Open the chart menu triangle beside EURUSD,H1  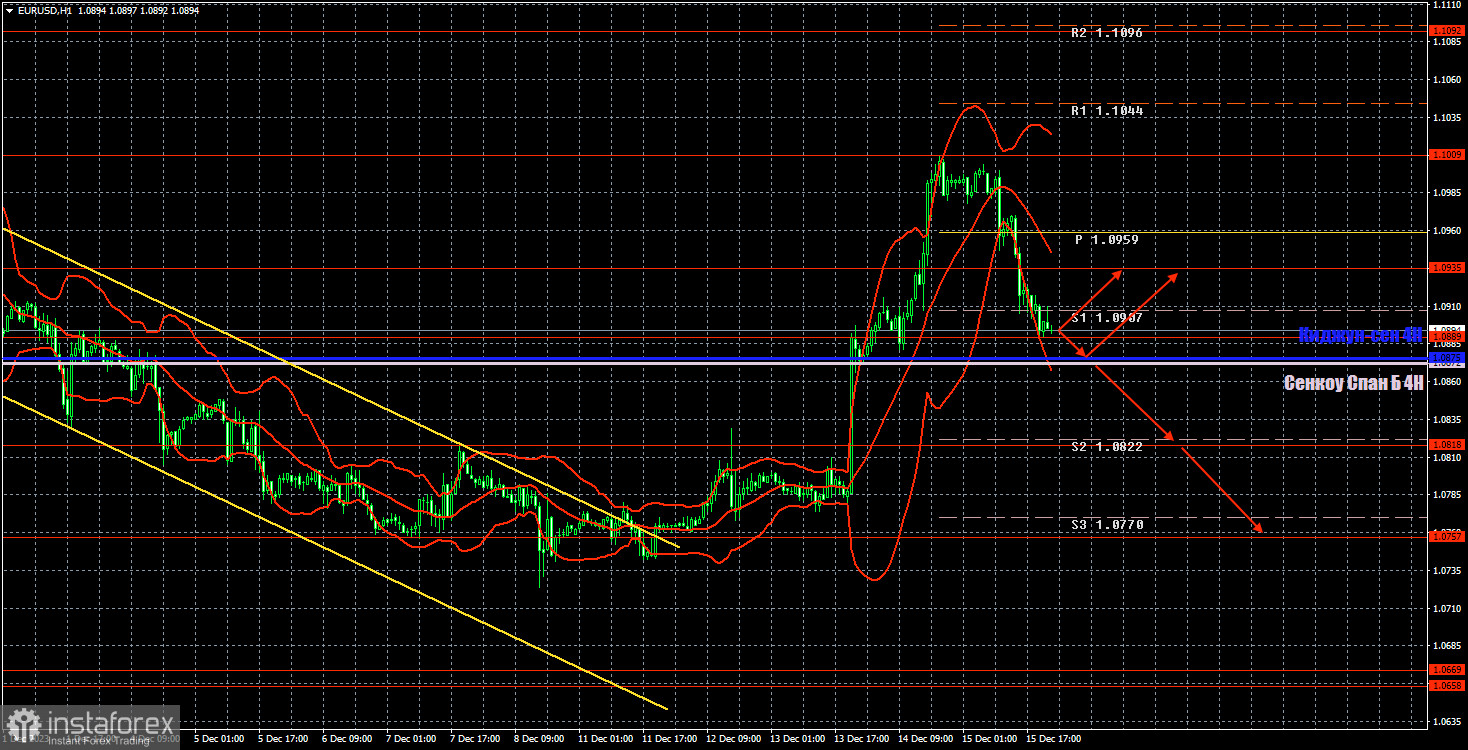click(9, 10)
